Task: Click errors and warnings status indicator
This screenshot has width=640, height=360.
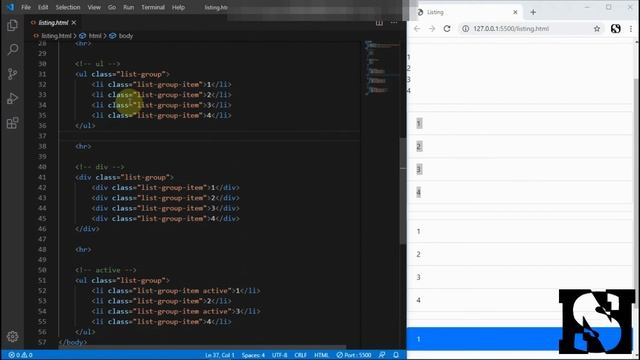Action: 20,355
